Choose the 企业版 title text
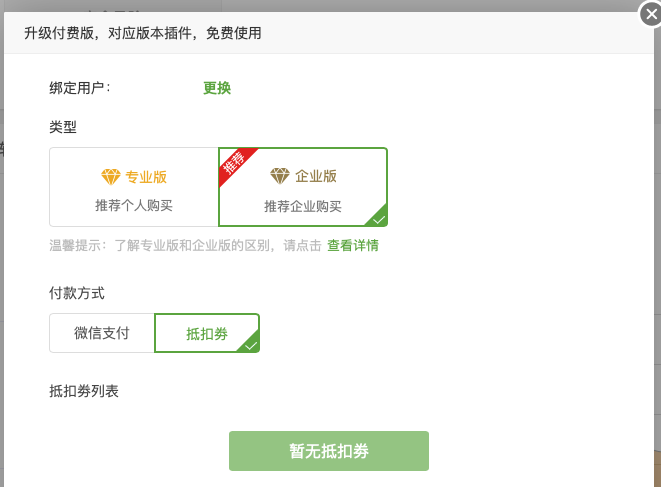The image size is (661, 487). (316, 176)
